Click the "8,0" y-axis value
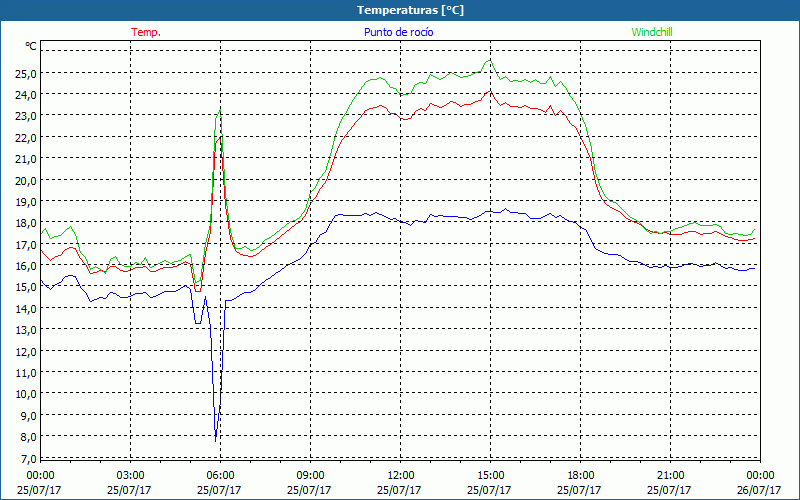Viewport: 800px width, 500px height. pyautogui.click(x=28, y=437)
